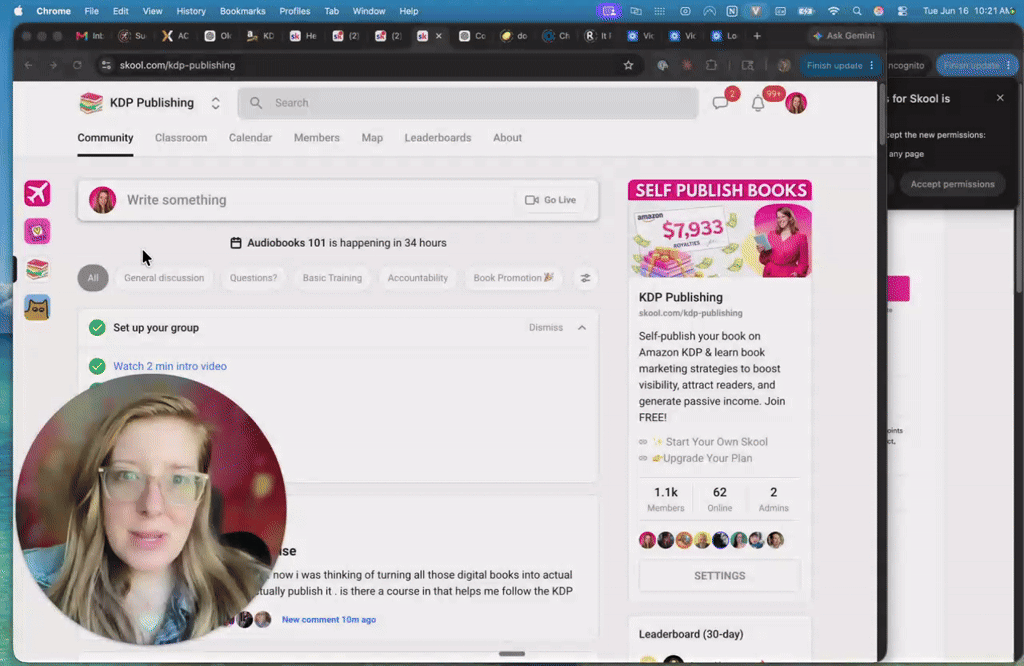Screen dimensions: 1024x666
Task: Open the History menu in menu bar
Action: [191, 11]
